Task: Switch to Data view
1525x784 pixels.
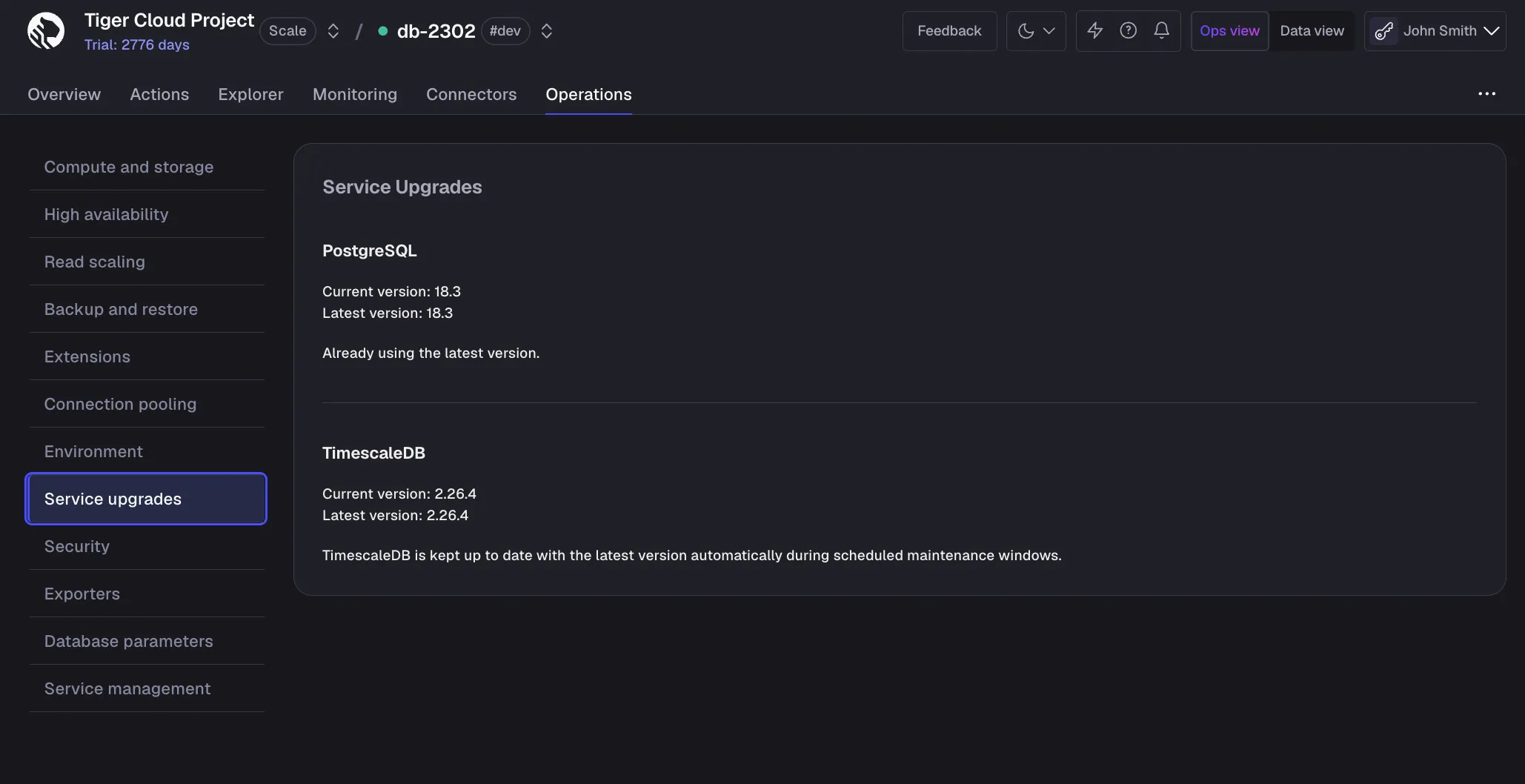Action: (1312, 31)
